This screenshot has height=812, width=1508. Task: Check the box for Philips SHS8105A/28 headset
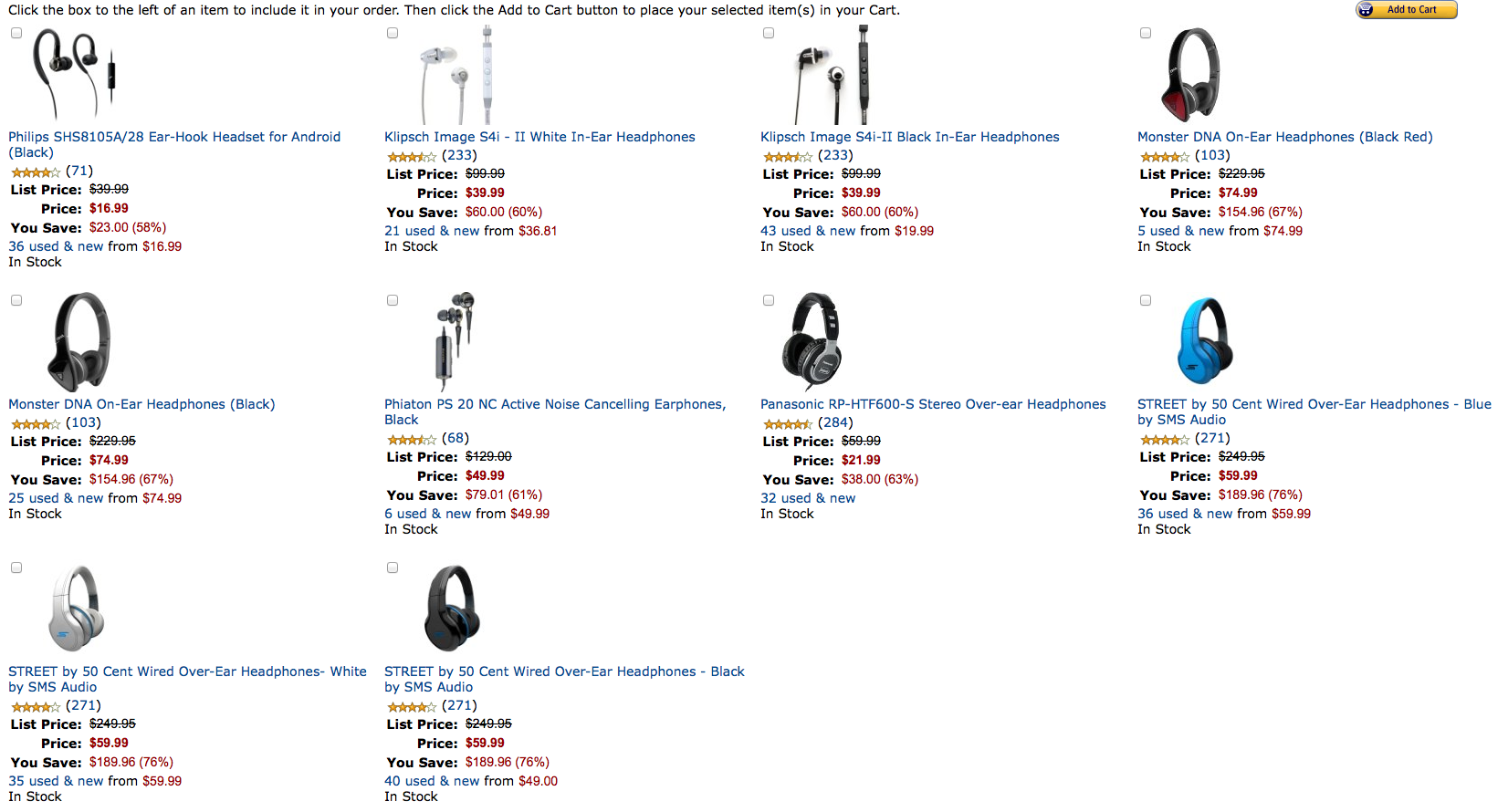[x=16, y=32]
